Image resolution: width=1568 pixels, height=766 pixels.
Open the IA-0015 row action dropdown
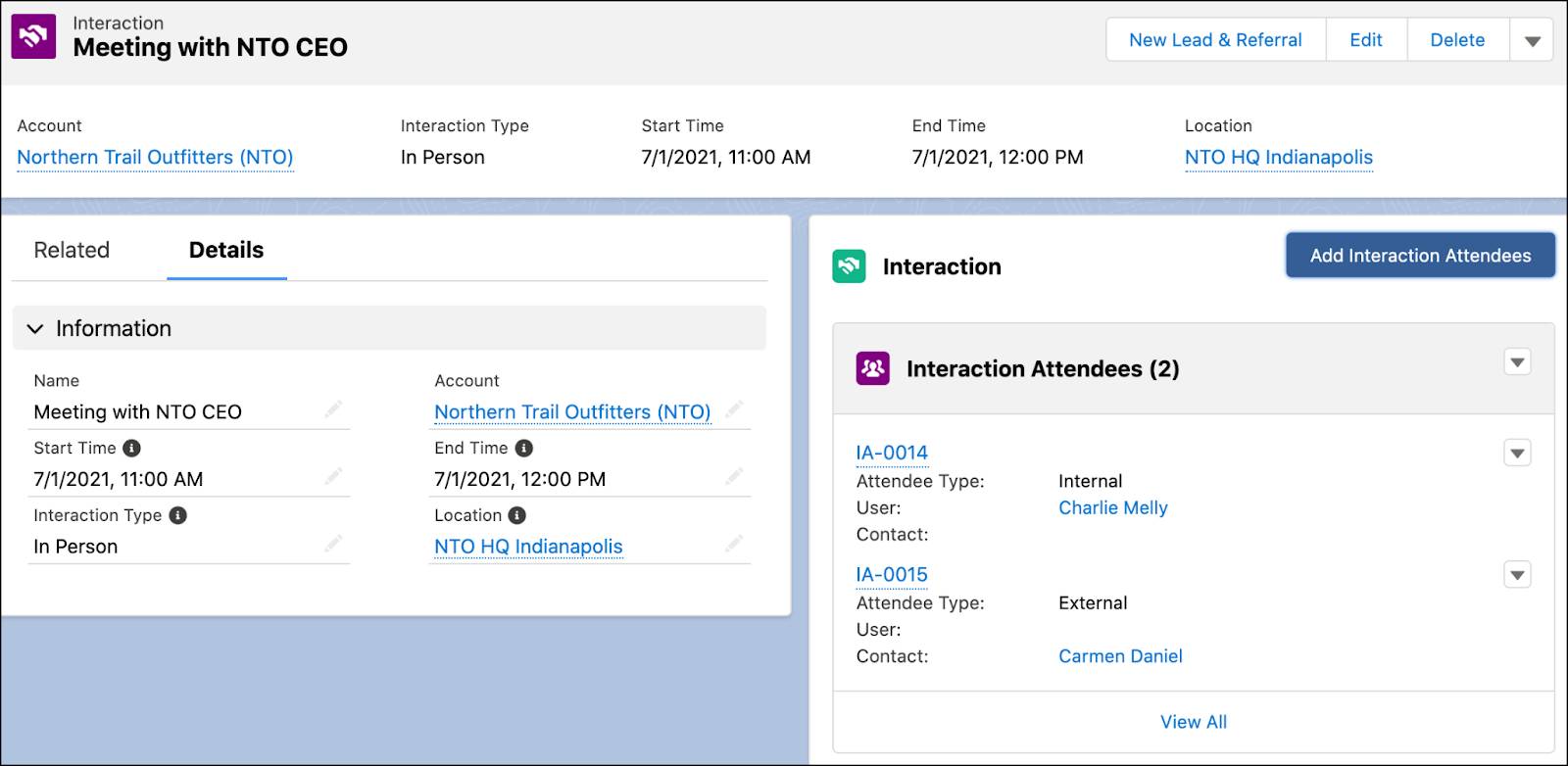[1517, 575]
